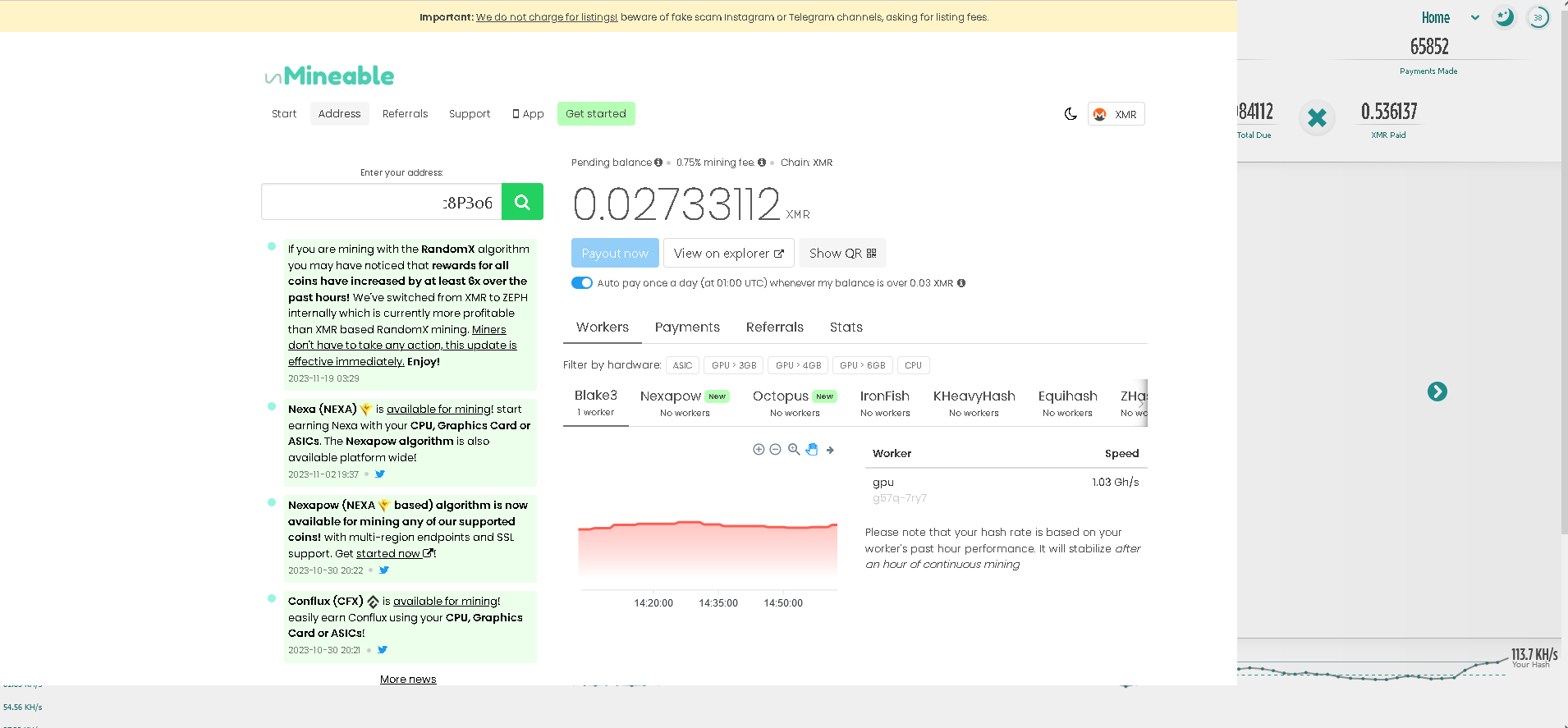Click refresh countdown circle showing 38
The height and width of the screenshot is (728, 1568).
pos(1538,17)
